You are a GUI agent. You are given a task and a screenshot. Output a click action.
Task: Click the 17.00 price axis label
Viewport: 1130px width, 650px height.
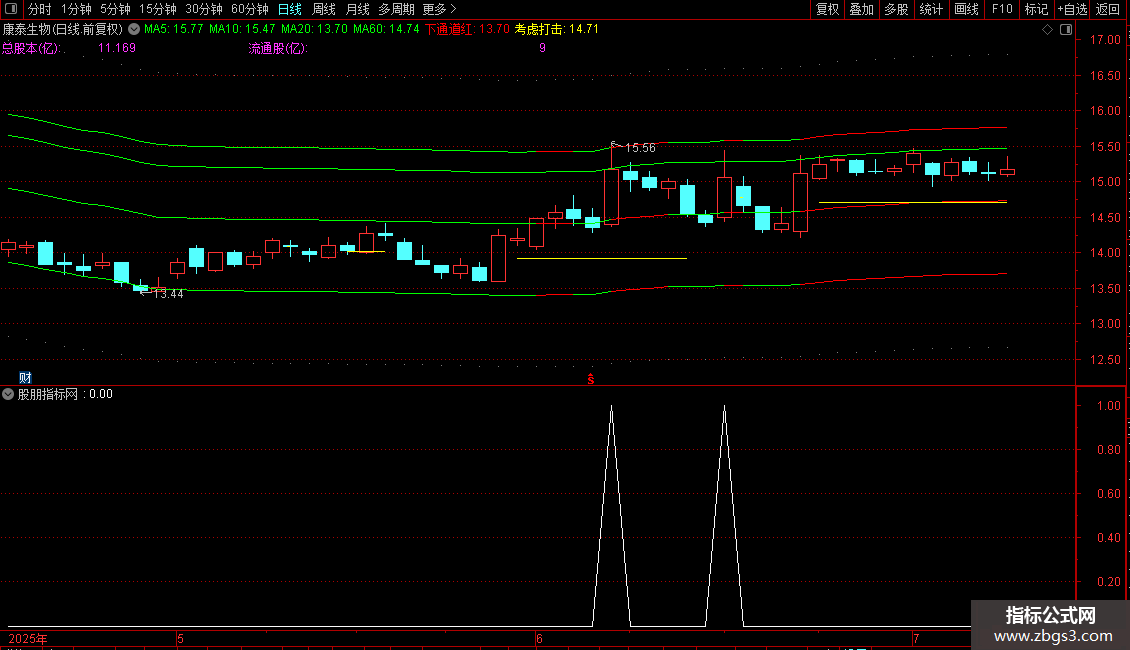[x=1105, y=40]
